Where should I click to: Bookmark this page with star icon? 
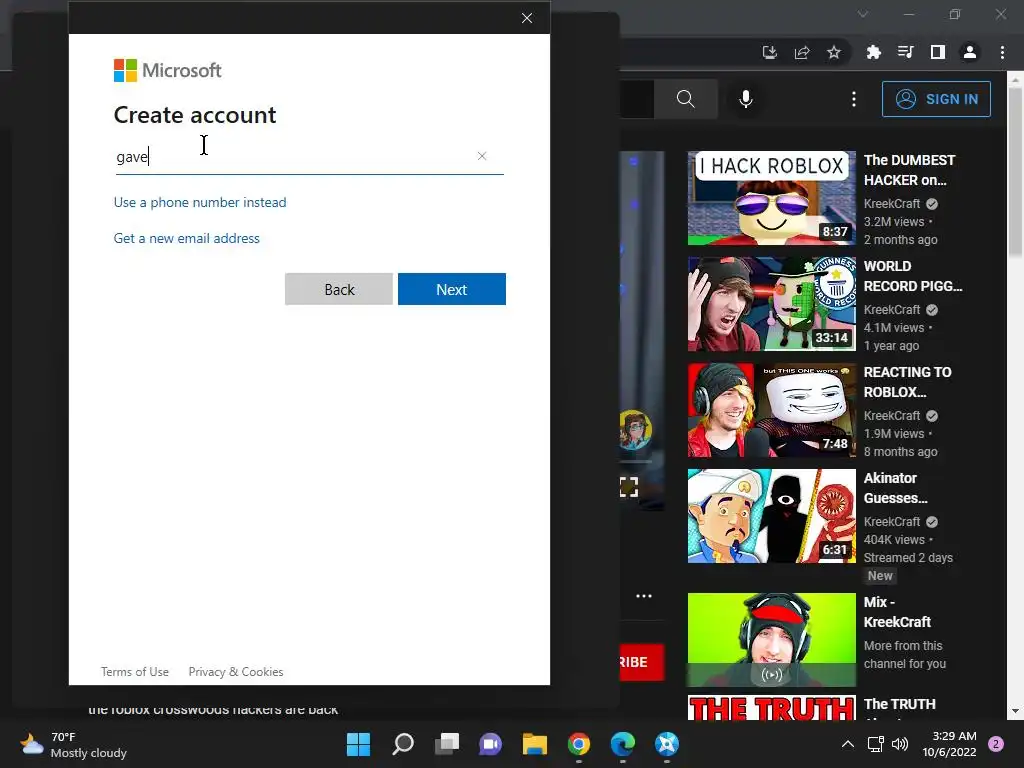pyautogui.click(x=834, y=52)
